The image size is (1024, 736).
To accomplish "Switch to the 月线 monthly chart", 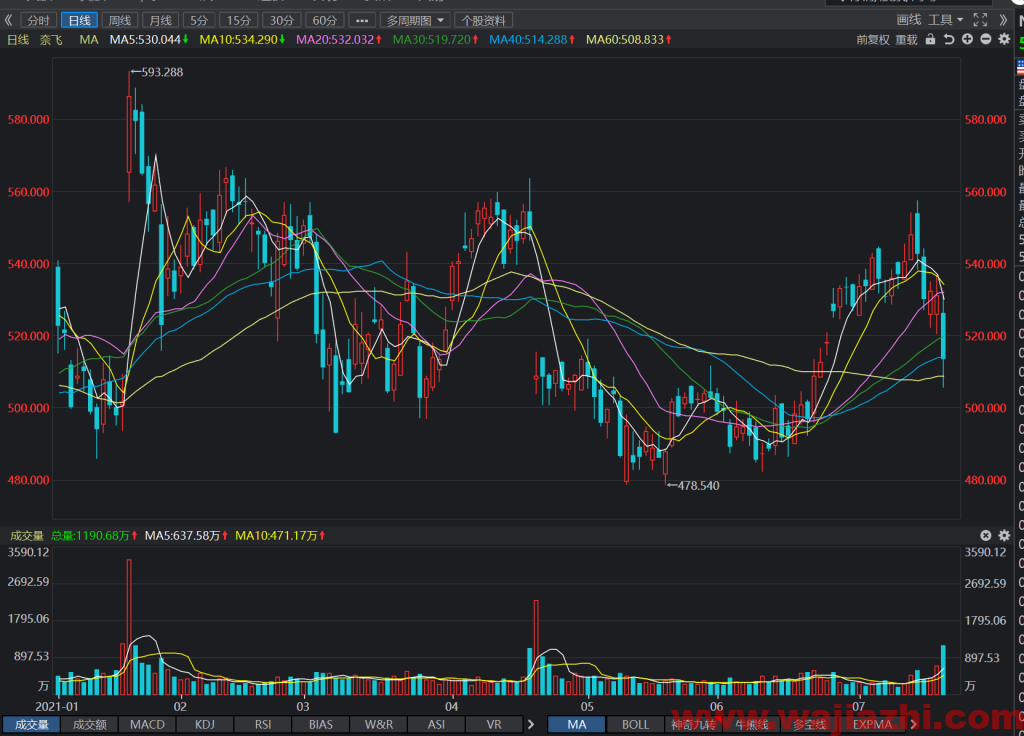I will (x=160, y=21).
